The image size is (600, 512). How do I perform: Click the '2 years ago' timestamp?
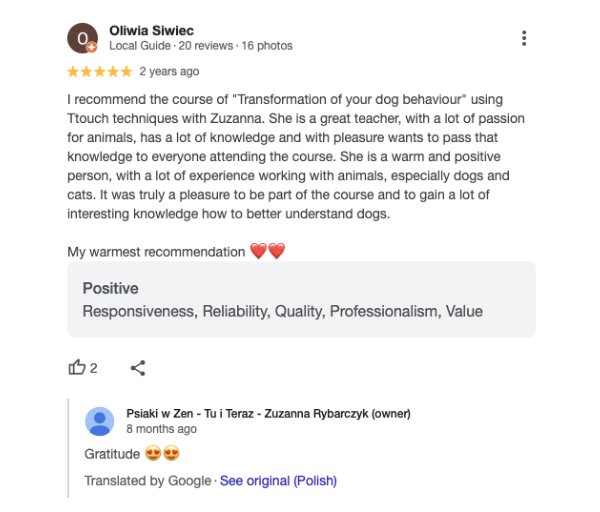169,72
